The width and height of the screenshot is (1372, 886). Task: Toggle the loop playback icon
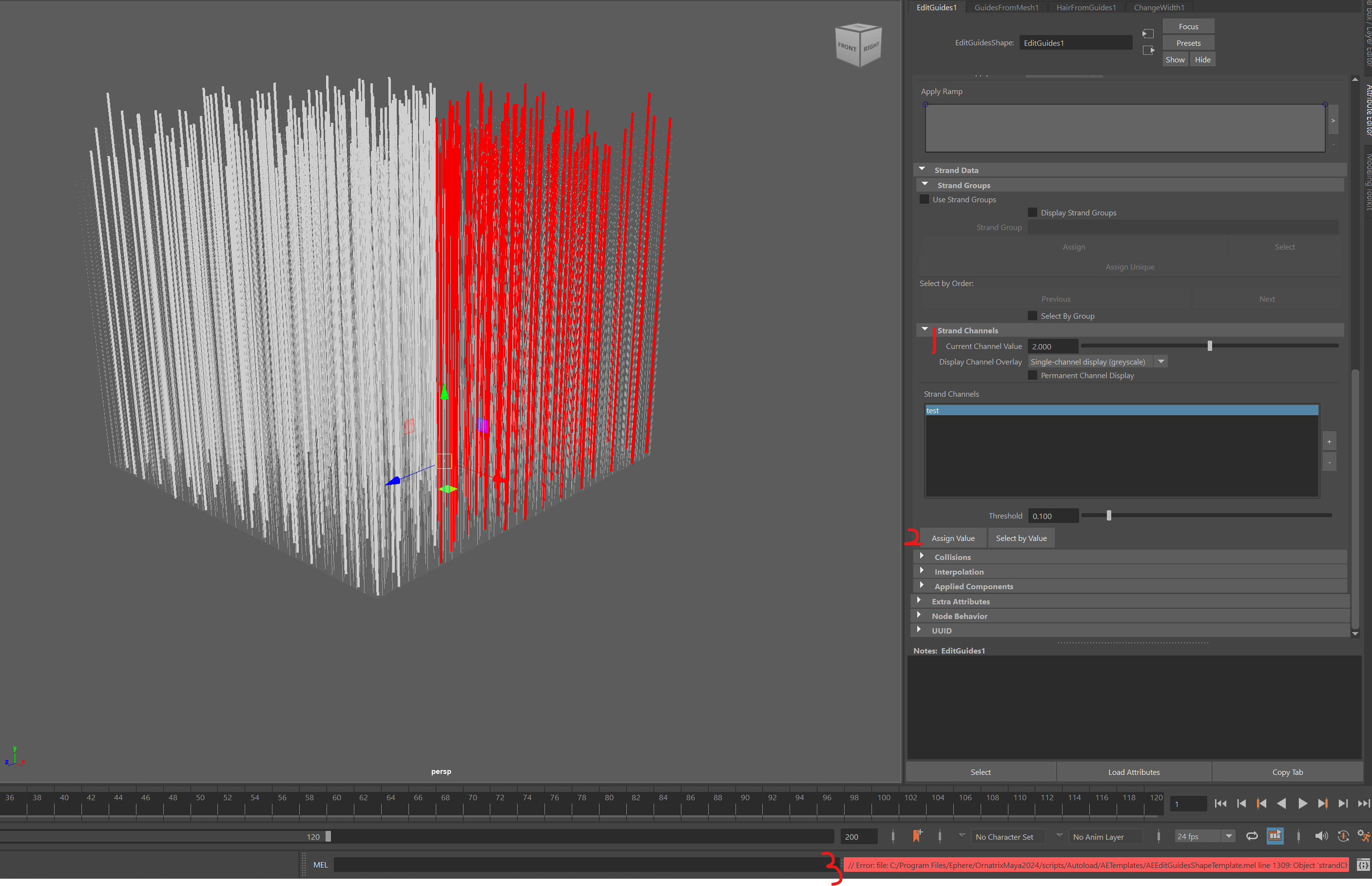click(x=1252, y=836)
